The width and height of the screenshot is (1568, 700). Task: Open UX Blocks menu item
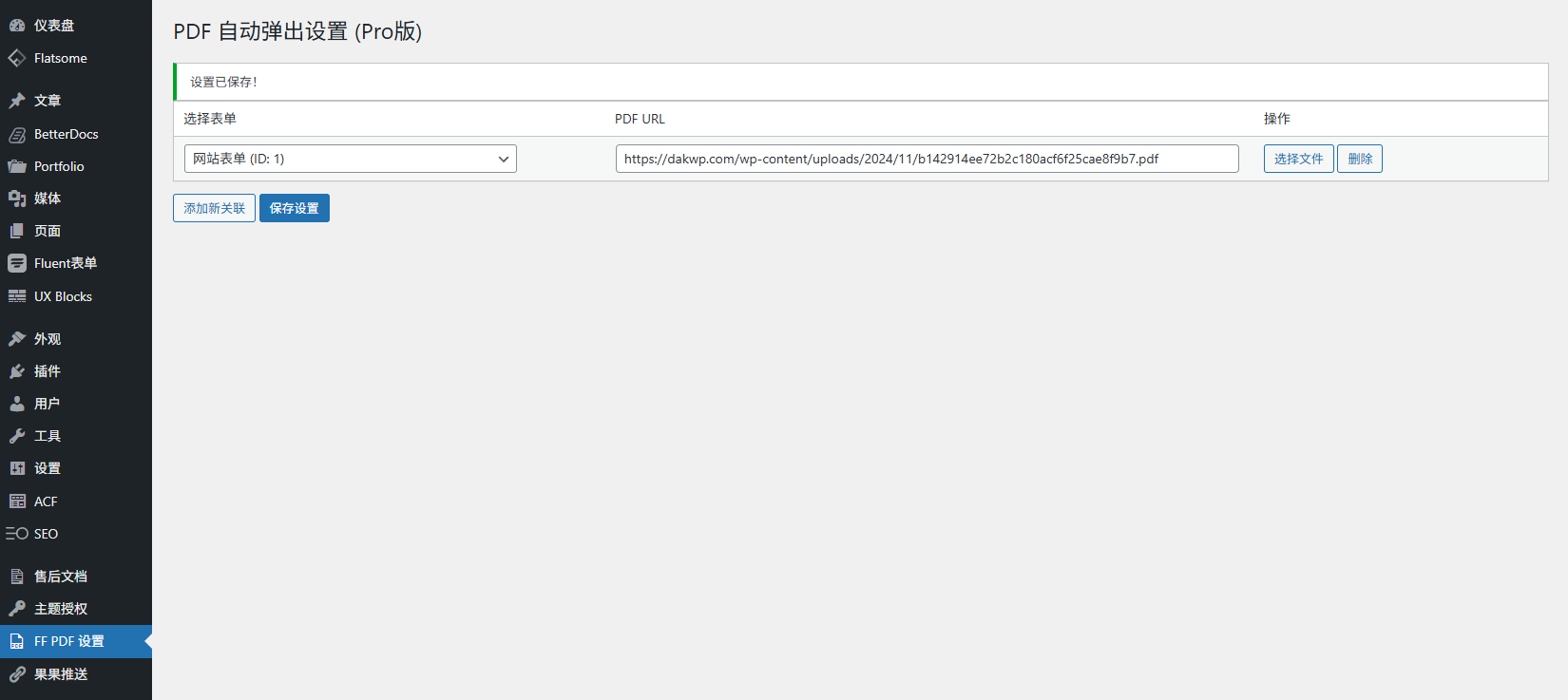(63, 296)
